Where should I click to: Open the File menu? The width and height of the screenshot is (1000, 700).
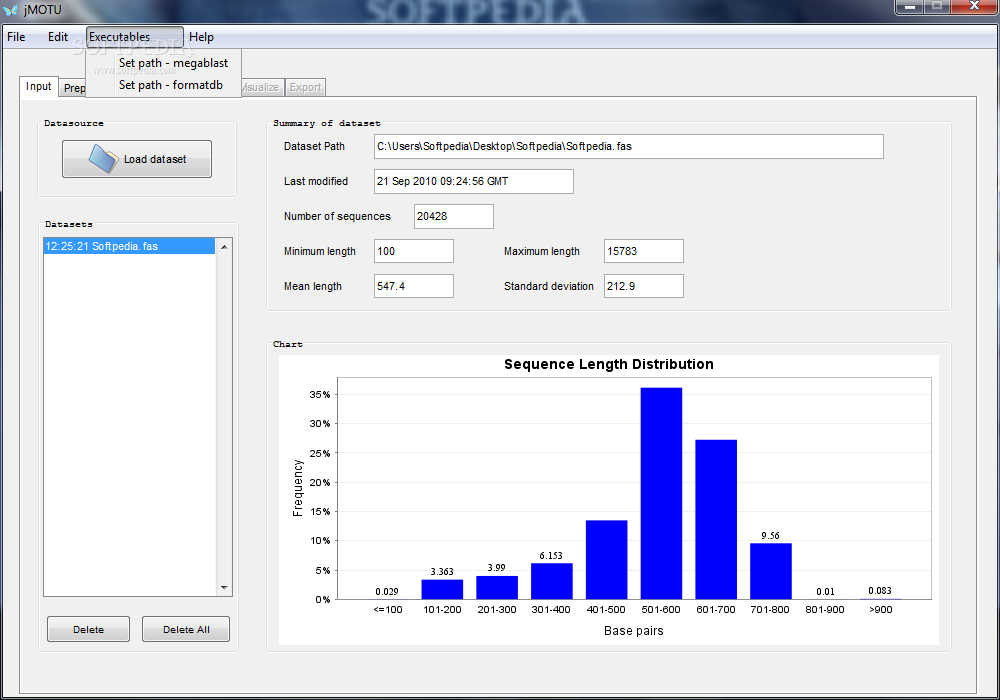coord(16,37)
